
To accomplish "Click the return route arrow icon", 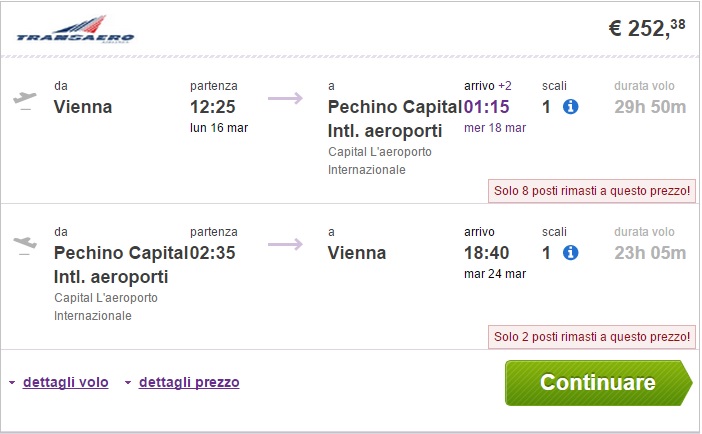I will (x=285, y=244).
